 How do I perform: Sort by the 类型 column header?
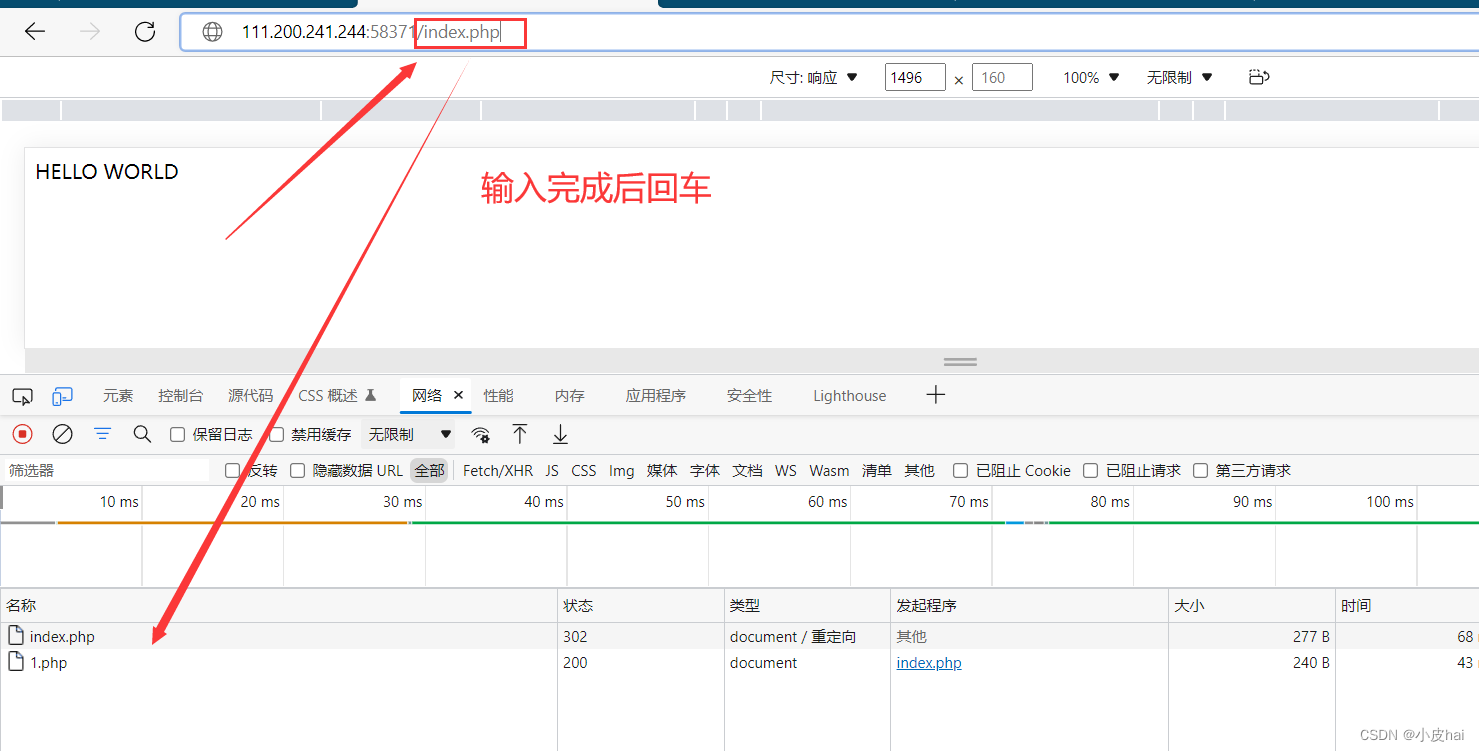click(807, 605)
